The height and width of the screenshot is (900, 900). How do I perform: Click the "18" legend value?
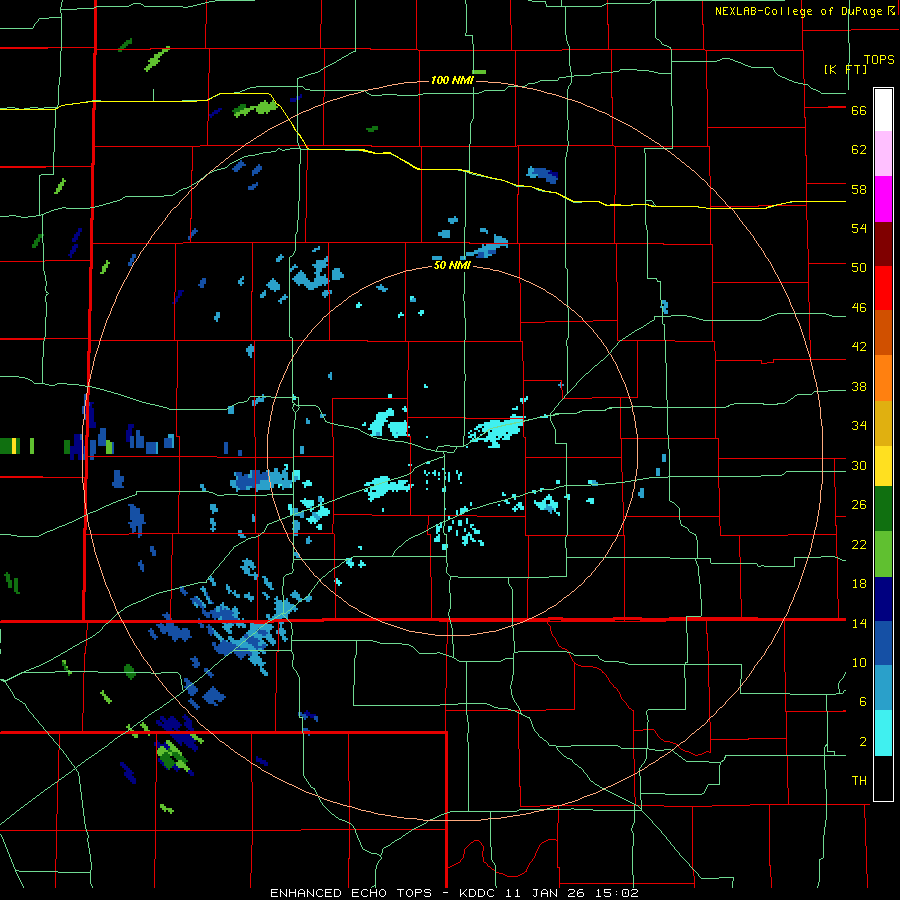pyautogui.click(x=859, y=584)
